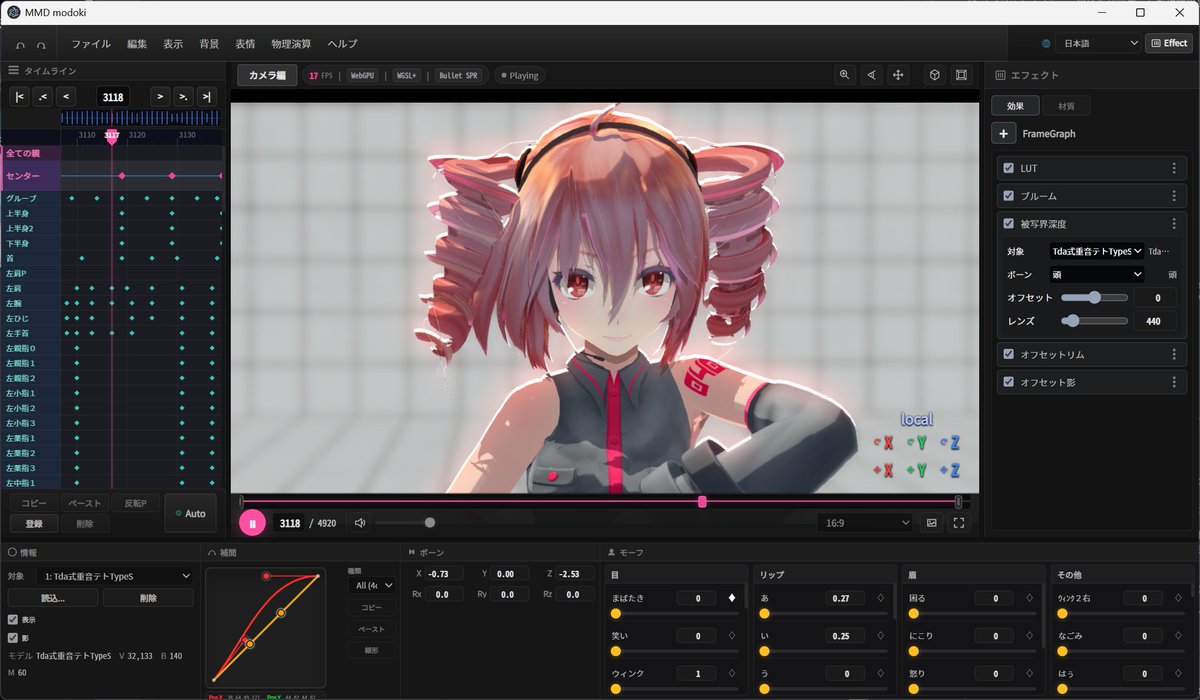Image resolution: width=1200 pixels, height=700 pixels.
Task: Adjust the オフセット slider
Action: coord(1094,298)
